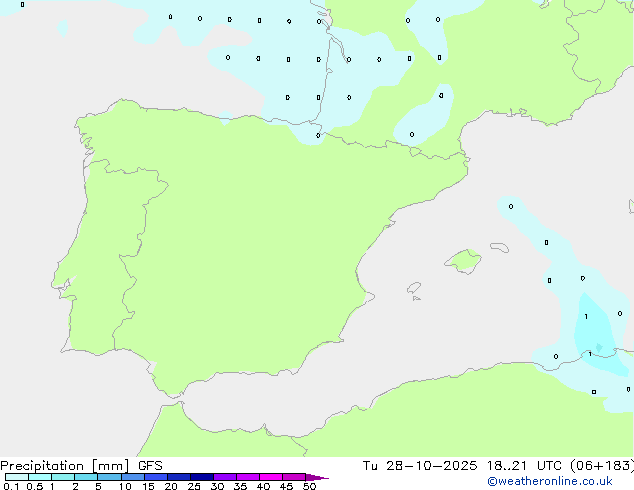The width and height of the screenshot is (634, 490).
Task: Click the '10' legend scale label
Action: pyautogui.click(x=125, y=486)
